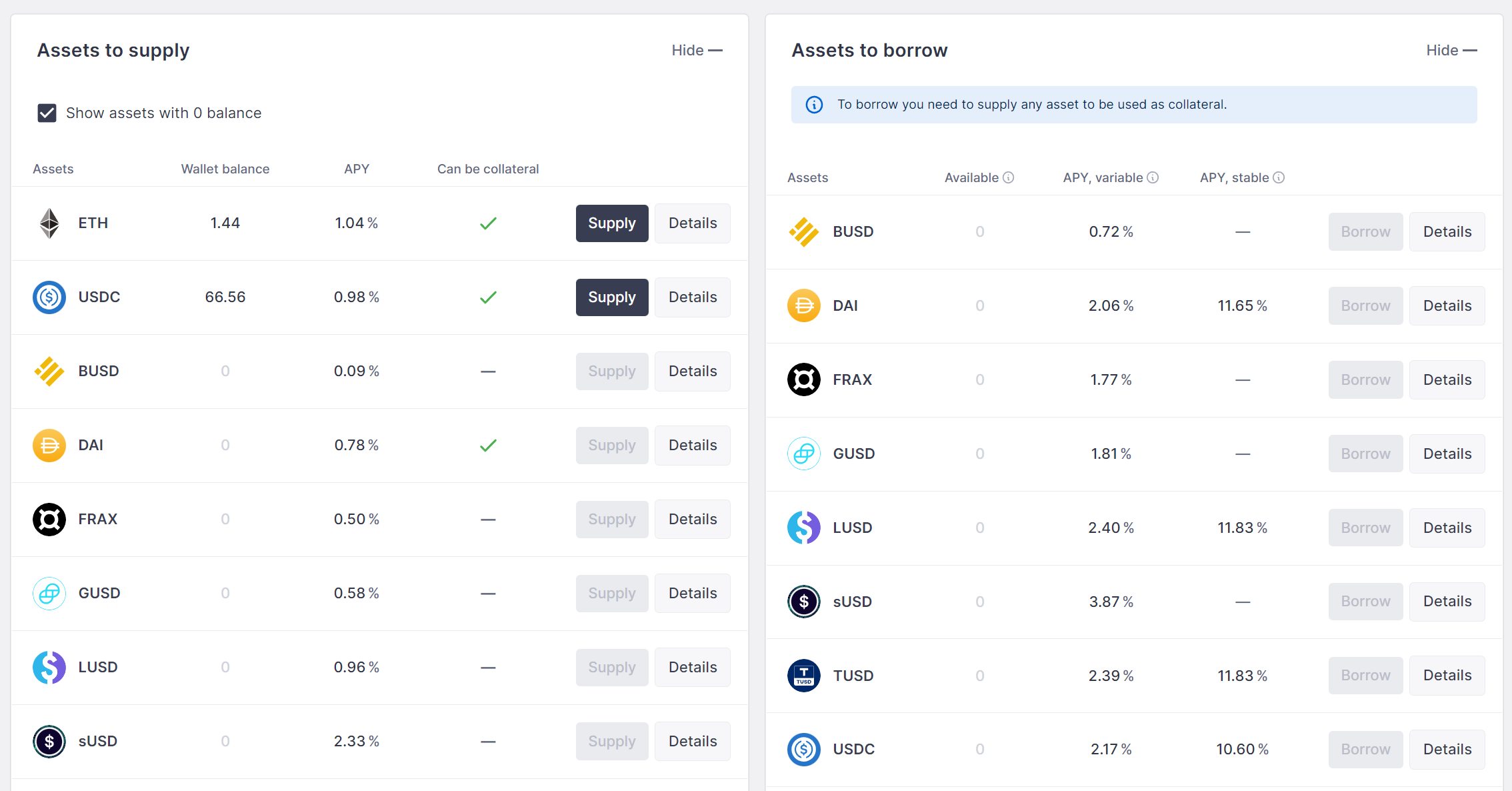Image resolution: width=1512 pixels, height=791 pixels.
Task: Open Details for DAI in supply list
Action: [693, 446]
